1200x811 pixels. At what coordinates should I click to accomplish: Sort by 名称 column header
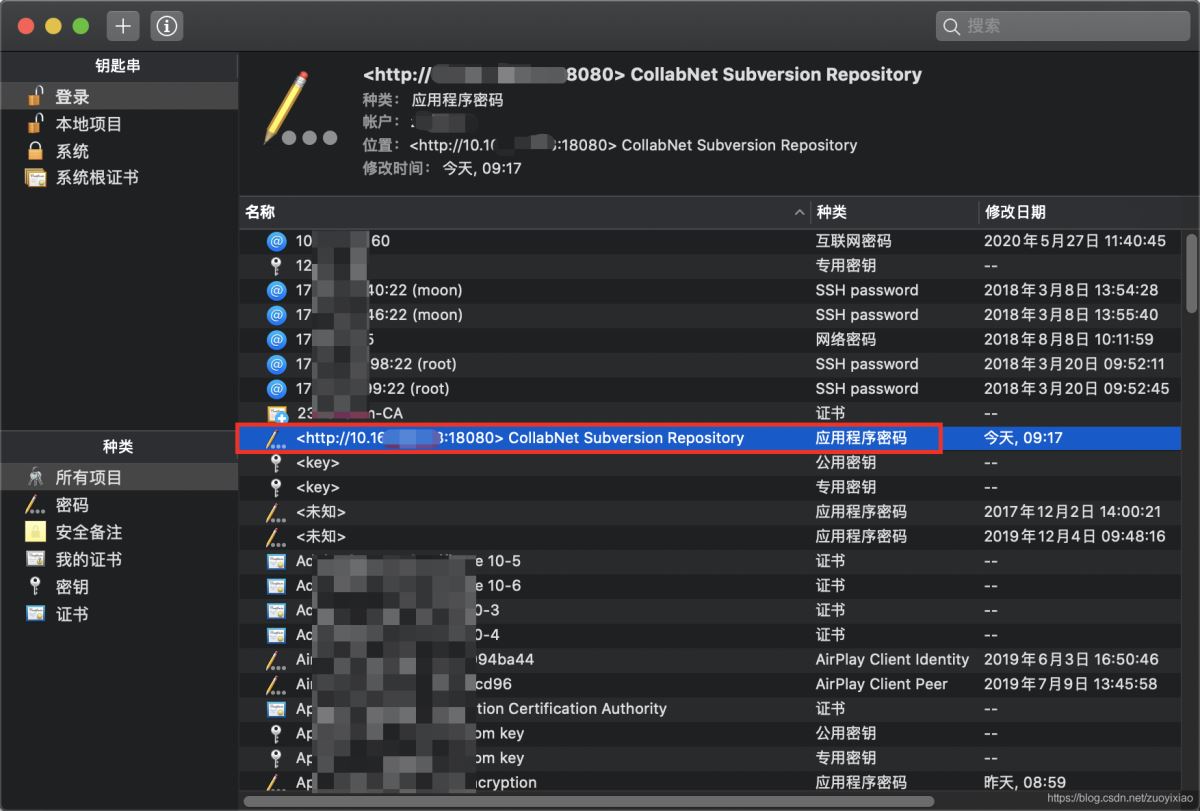click(x=525, y=212)
